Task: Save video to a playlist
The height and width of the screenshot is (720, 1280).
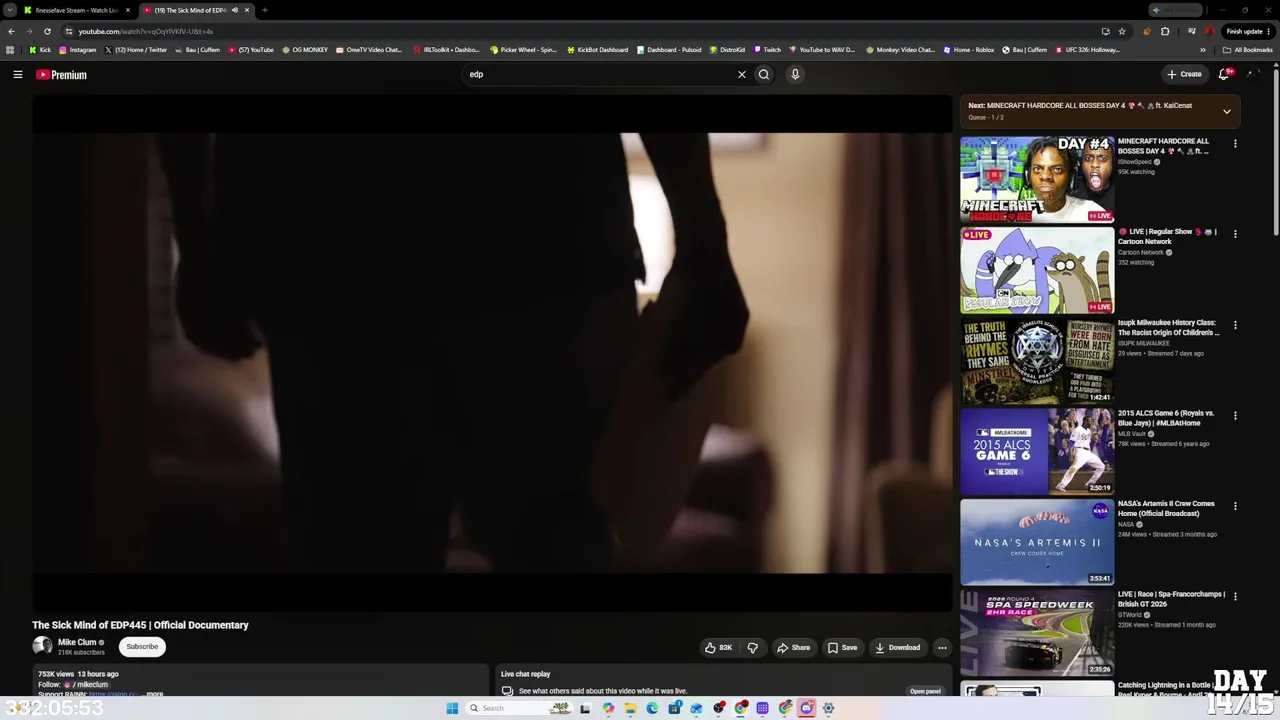Action: tap(842, 648)
